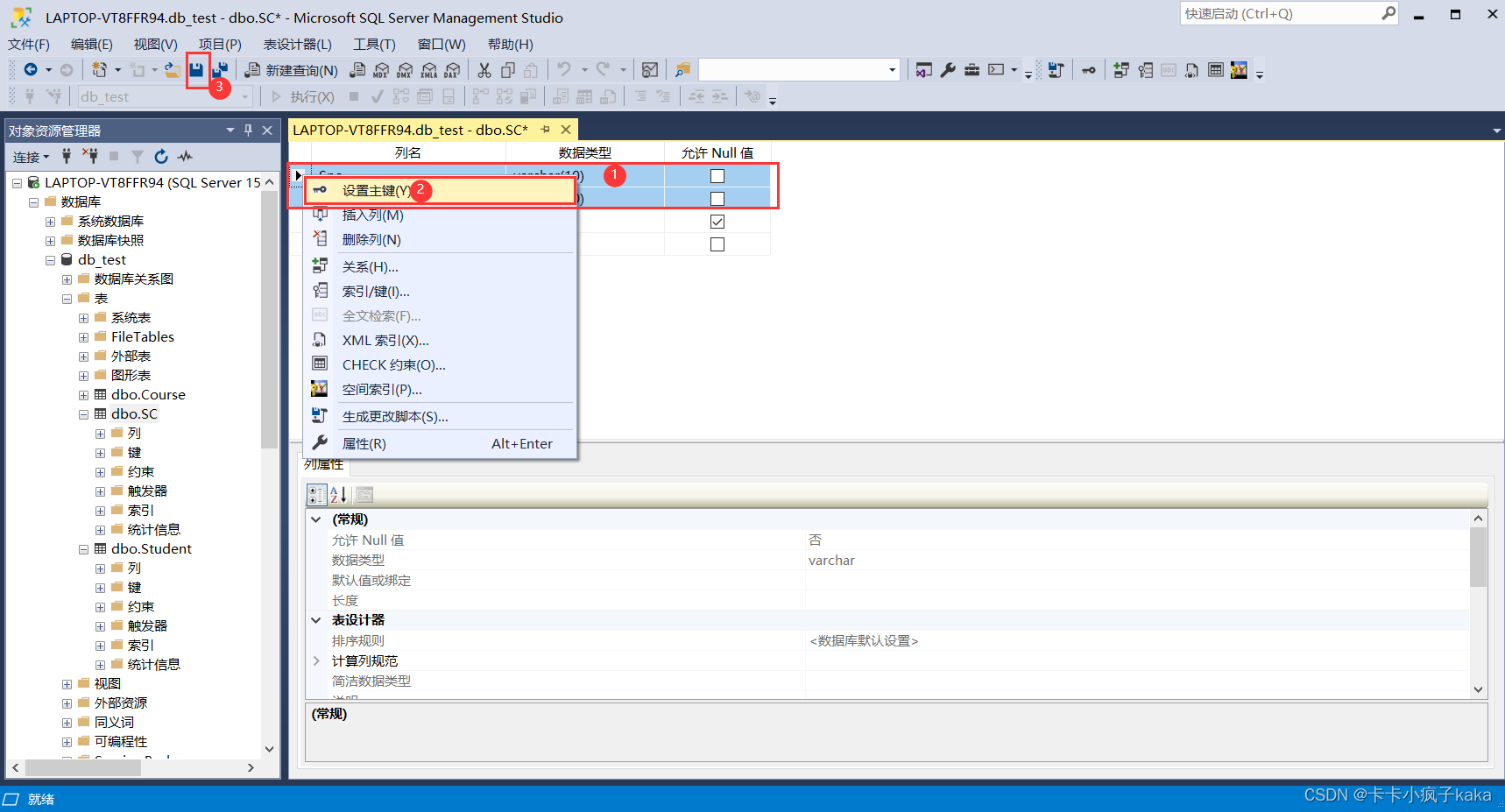This screenshot has width=1505, height=812.
Task: Collapse the (常规) property category
Action: (x=316, y=519)
